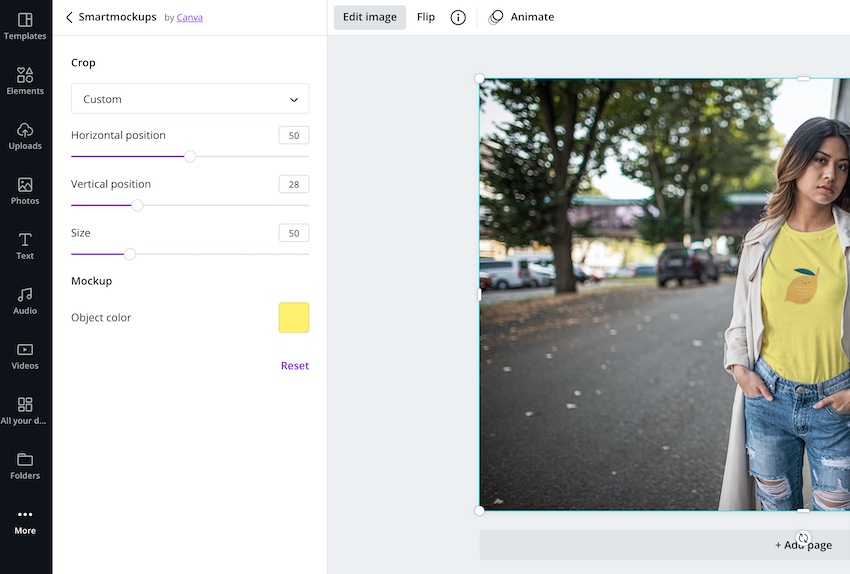
Task: Click the top-left corner resize handle
Action: click(479, 79)
